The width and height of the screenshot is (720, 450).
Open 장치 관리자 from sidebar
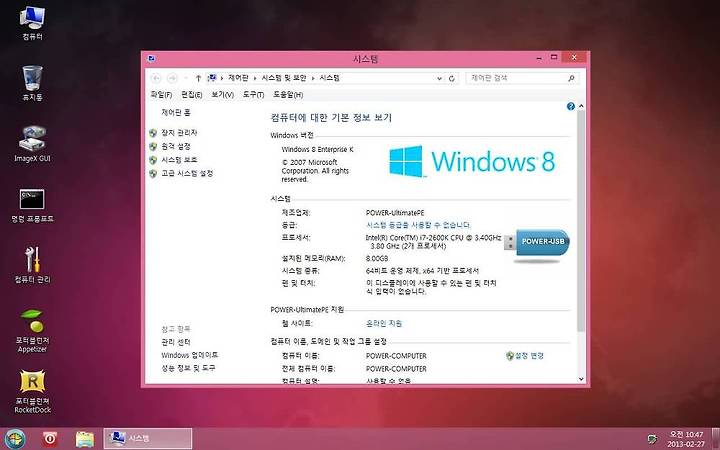(x=179, y=133)
